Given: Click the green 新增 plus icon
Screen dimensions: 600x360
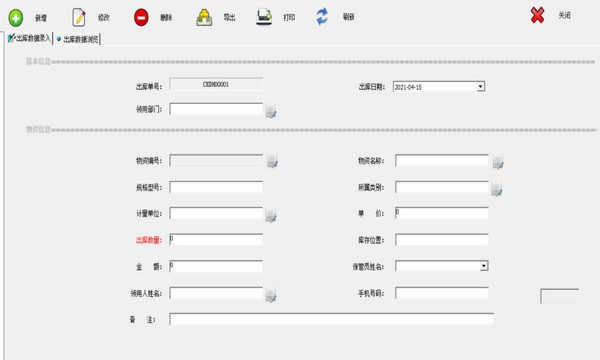Looking at the screenshot, I should coord(16,18).
